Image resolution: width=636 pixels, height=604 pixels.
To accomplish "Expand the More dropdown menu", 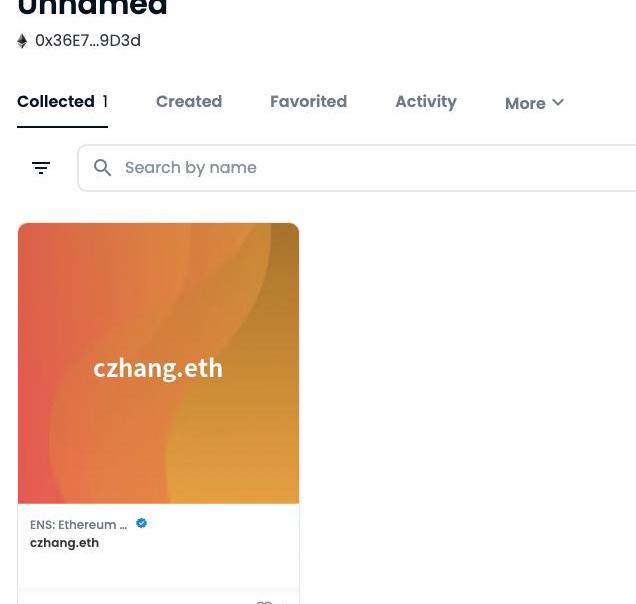I will click(535, 103).
